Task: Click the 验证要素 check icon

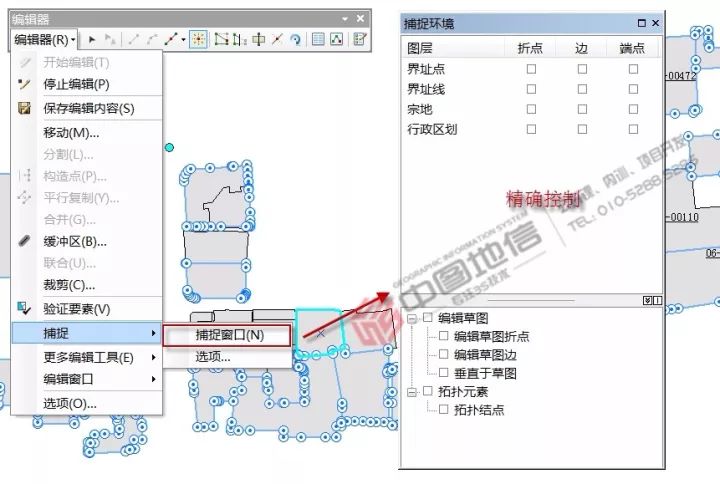Action: pos(24,308)
